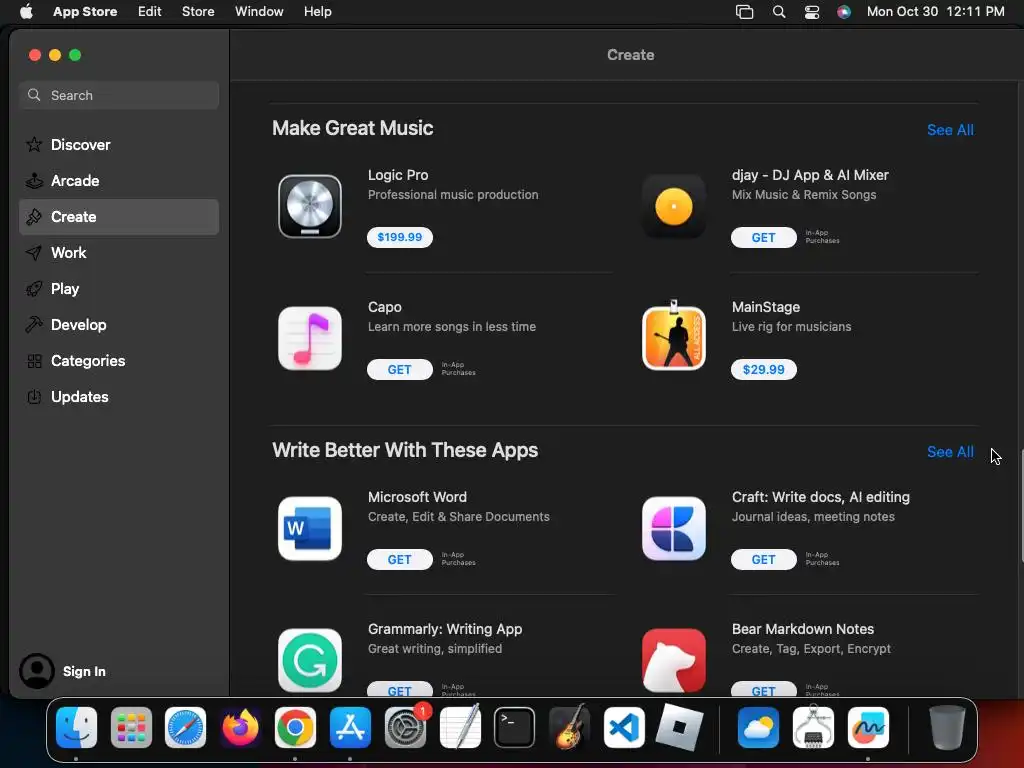Open Google Chrome in the Dock
Image resolution: width=1024 pixels, height=768 pixels.
click(295, 727)
